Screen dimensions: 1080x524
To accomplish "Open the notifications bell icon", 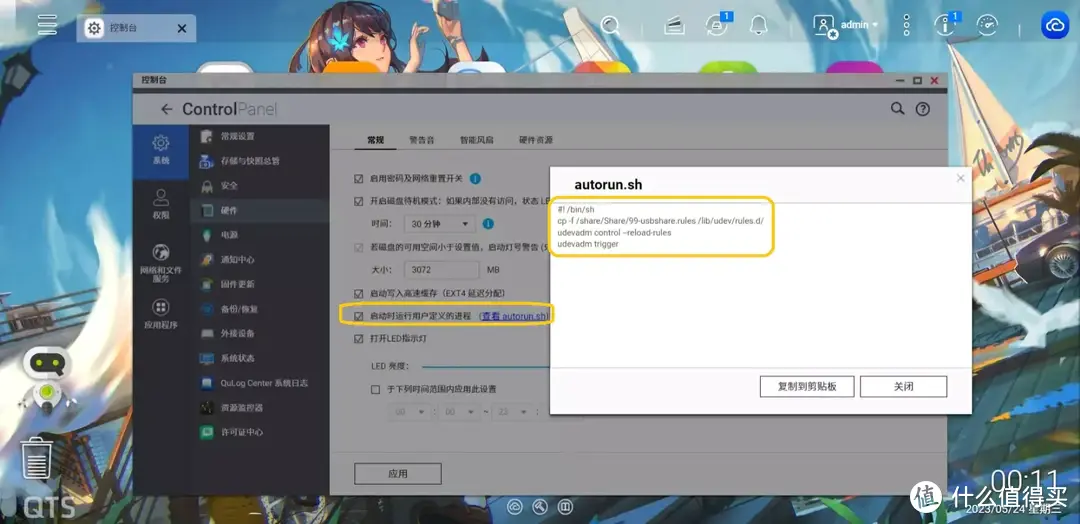I will 759,25.
